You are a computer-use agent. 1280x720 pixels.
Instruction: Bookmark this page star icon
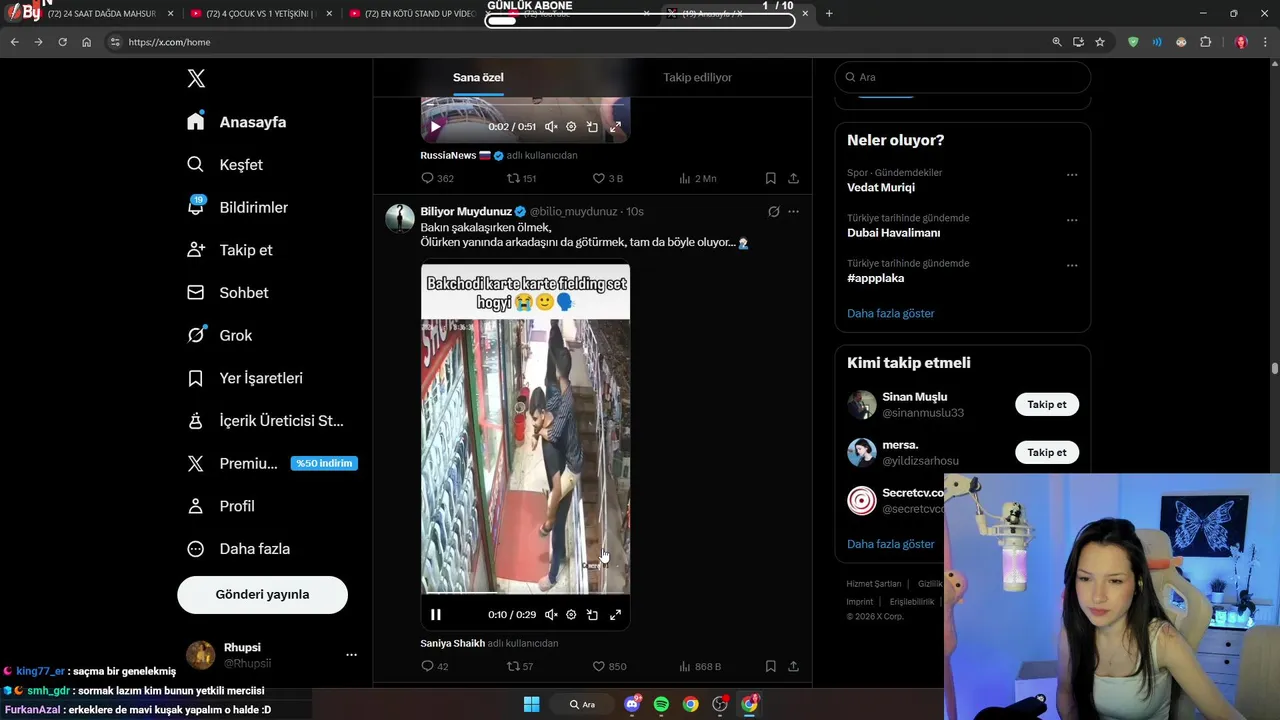pos(1100,42)
